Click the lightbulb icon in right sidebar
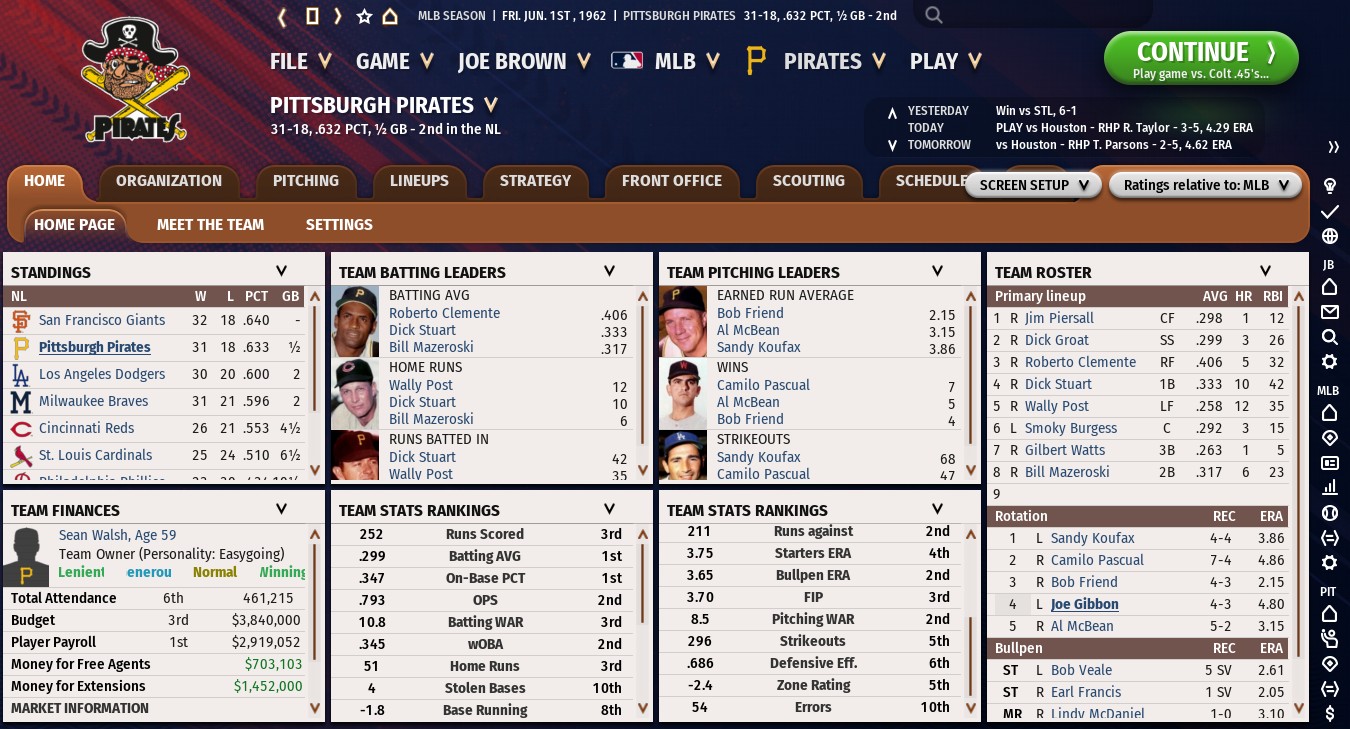This screenshot has height=729, width=1350. tap(1330, 186)
